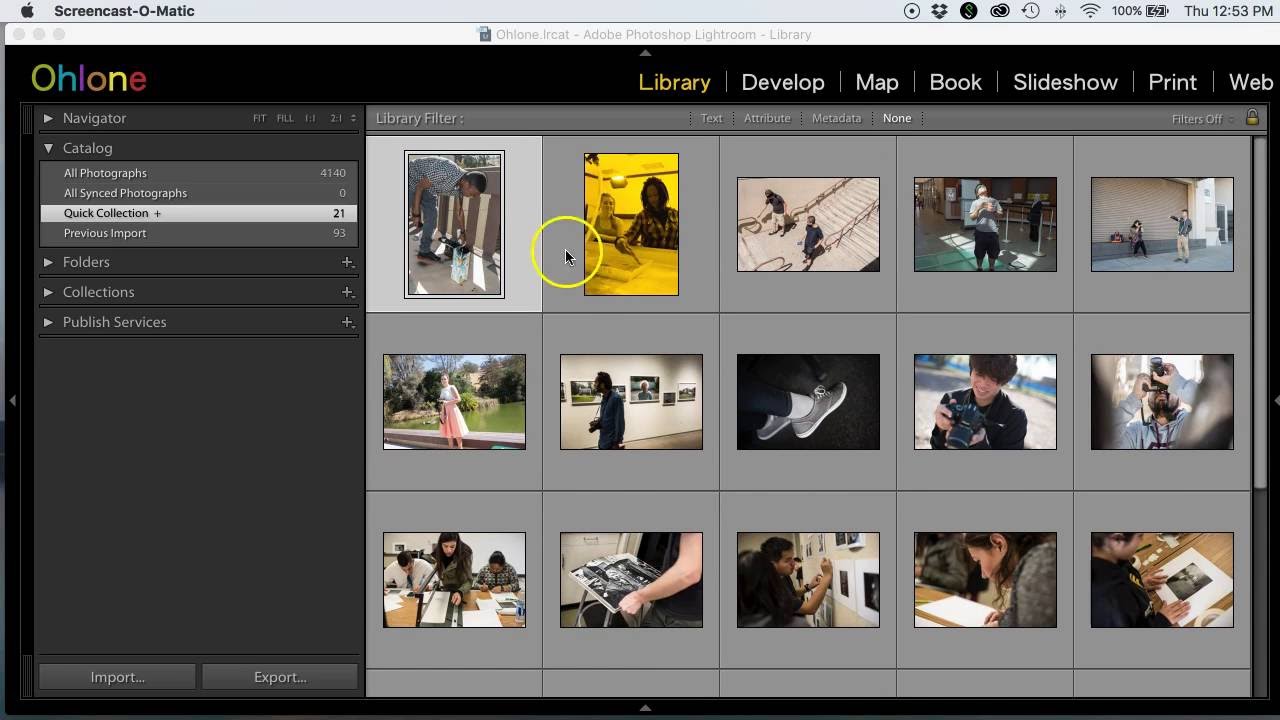The height and width of the screenshot is (720, 1280).
Task: Open the Creative Cloud menu bar icon
Action: coord(999,11)
